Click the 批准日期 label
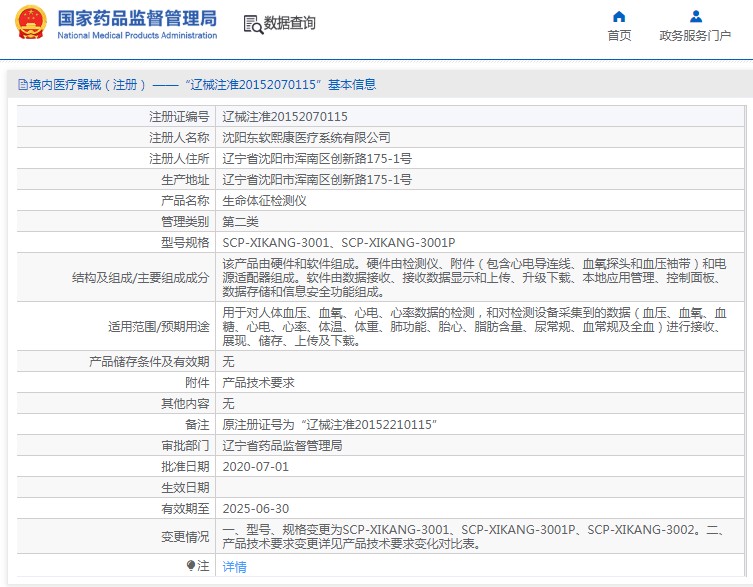753x587 pixels. click(185, 467)
